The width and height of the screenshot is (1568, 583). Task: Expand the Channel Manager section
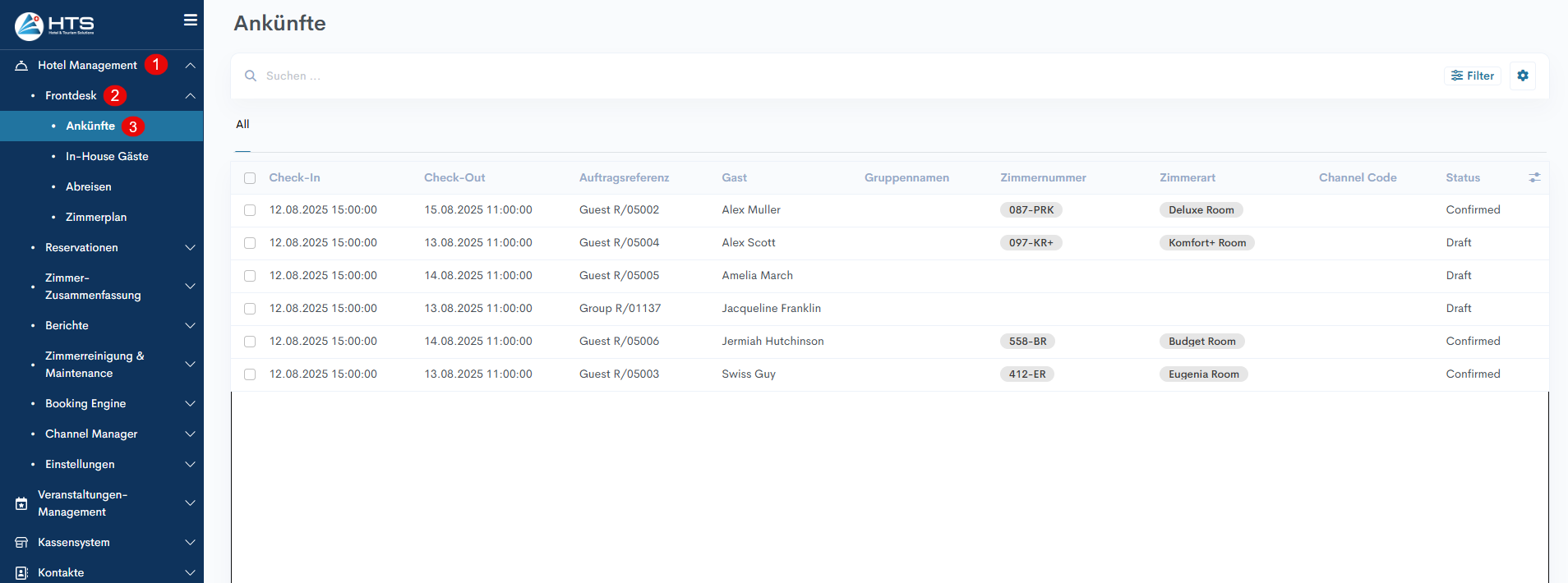190,434
